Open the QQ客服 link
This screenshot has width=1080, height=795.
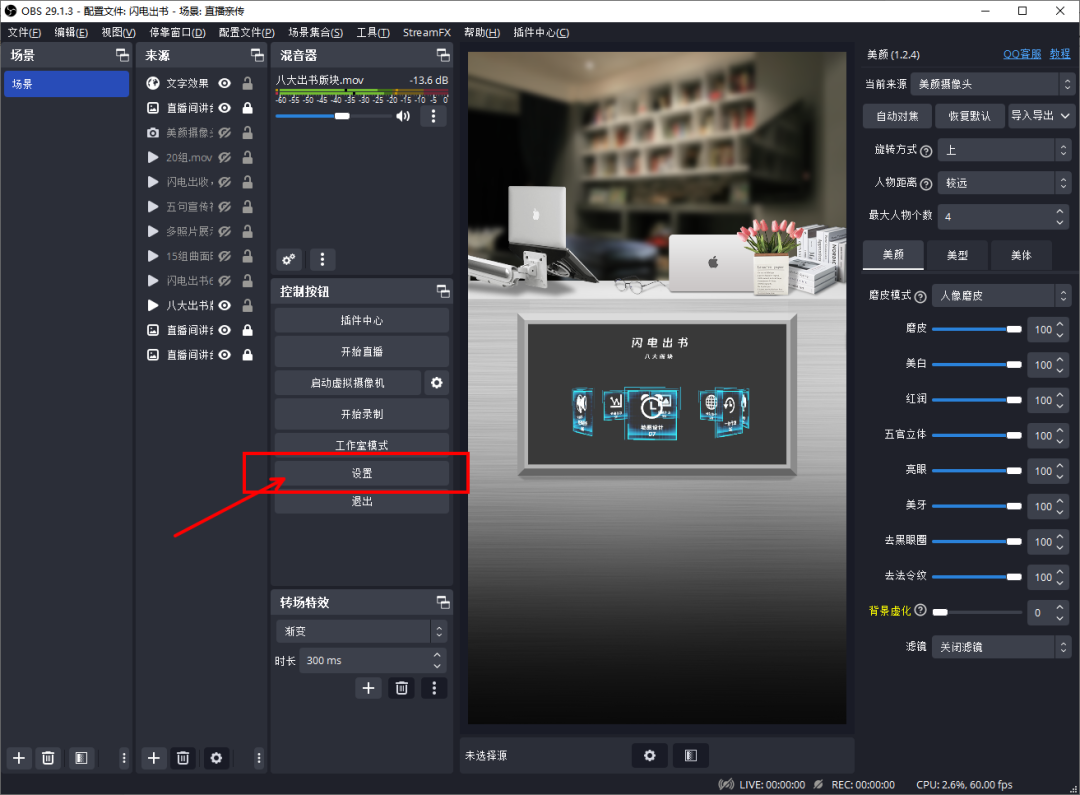[x=1022, y=54]
